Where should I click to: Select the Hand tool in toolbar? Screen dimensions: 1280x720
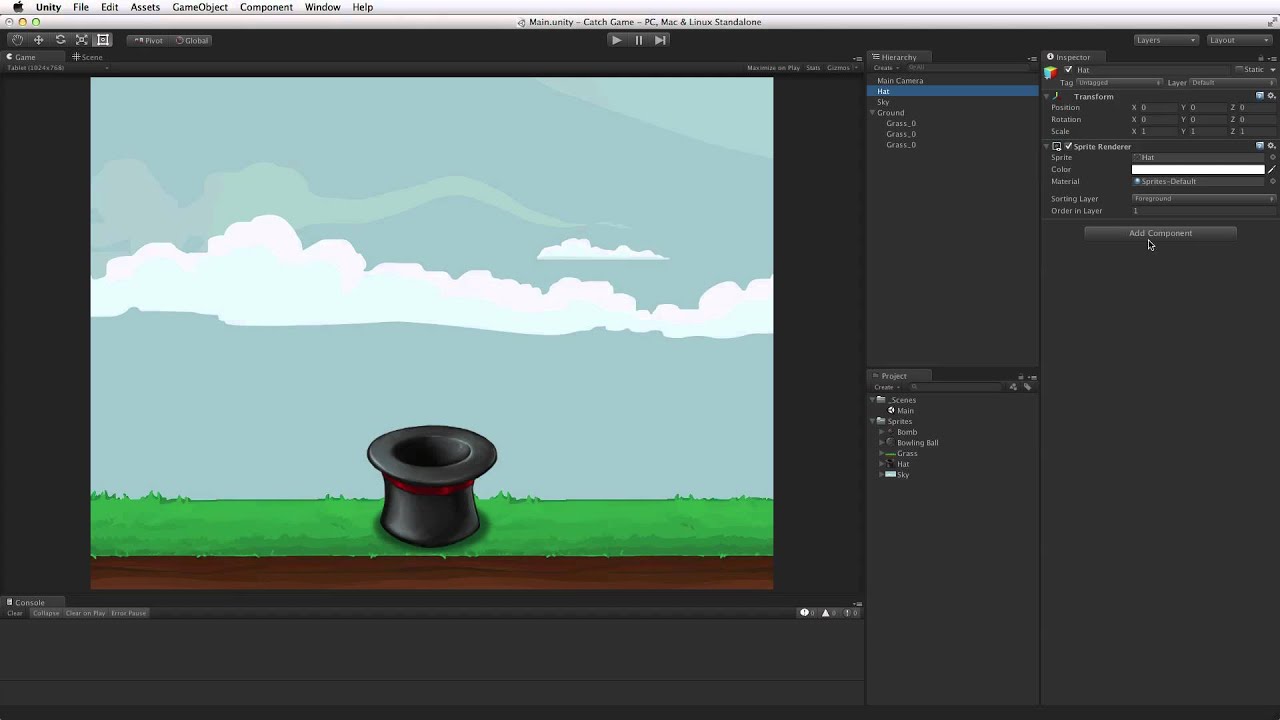tap(17, 40)
